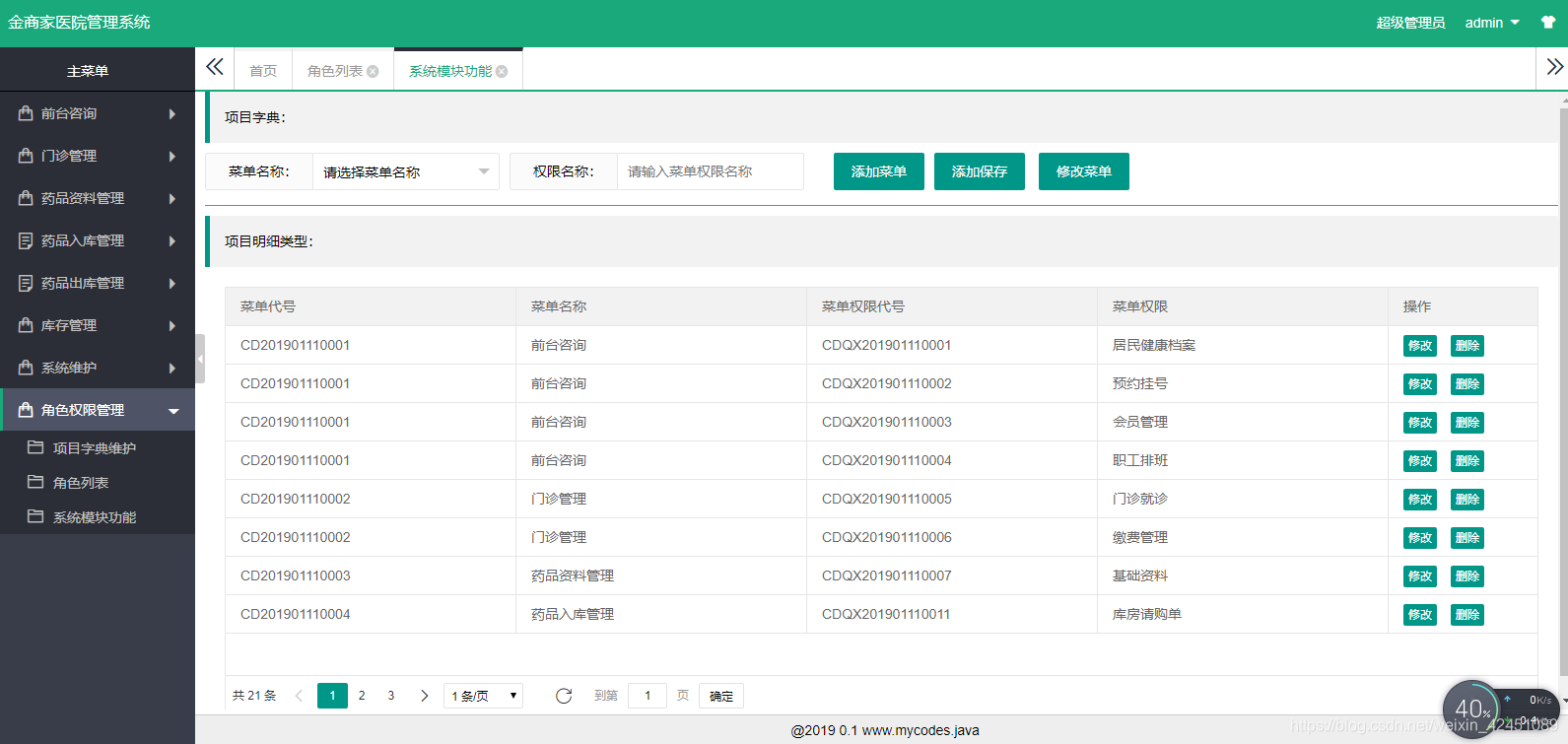This screenshot has width=1568, height=744.
Task: Click 删除 for 库房请购单 row
Action: pyautogui.click(x=1467, y=615)
